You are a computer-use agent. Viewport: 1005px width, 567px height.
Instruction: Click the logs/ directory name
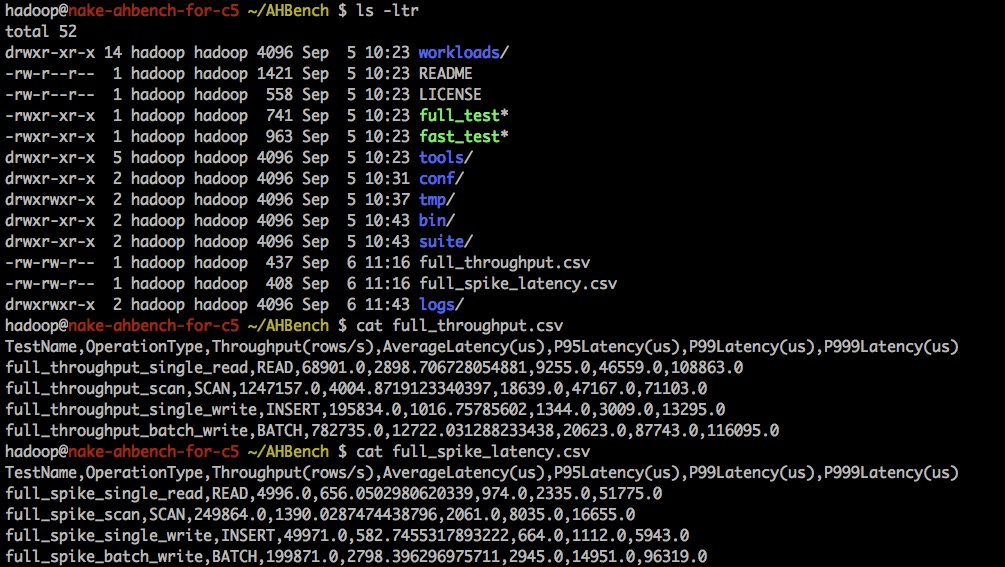click(x=441, y=304)
